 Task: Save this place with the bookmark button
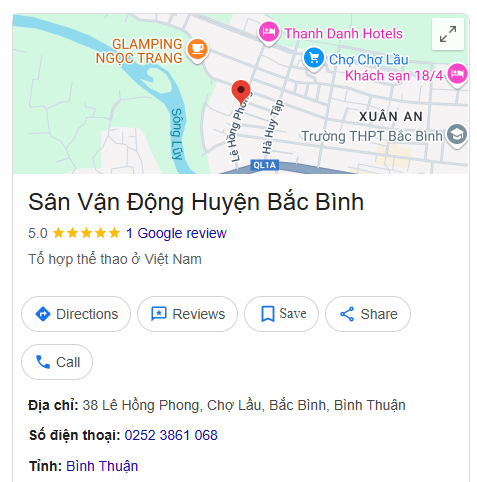coord(281,314)
